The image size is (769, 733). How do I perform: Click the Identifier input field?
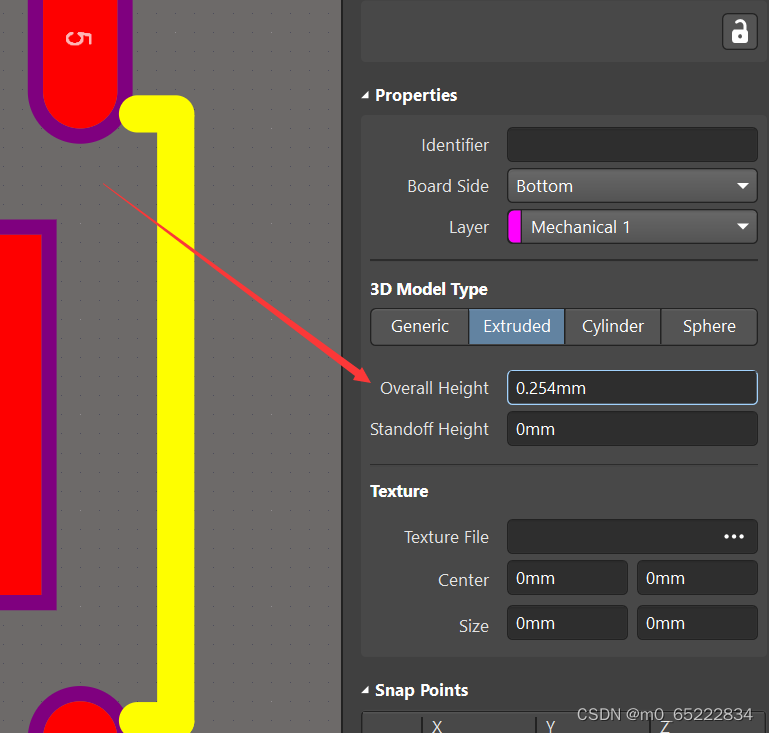click(632, 145)
